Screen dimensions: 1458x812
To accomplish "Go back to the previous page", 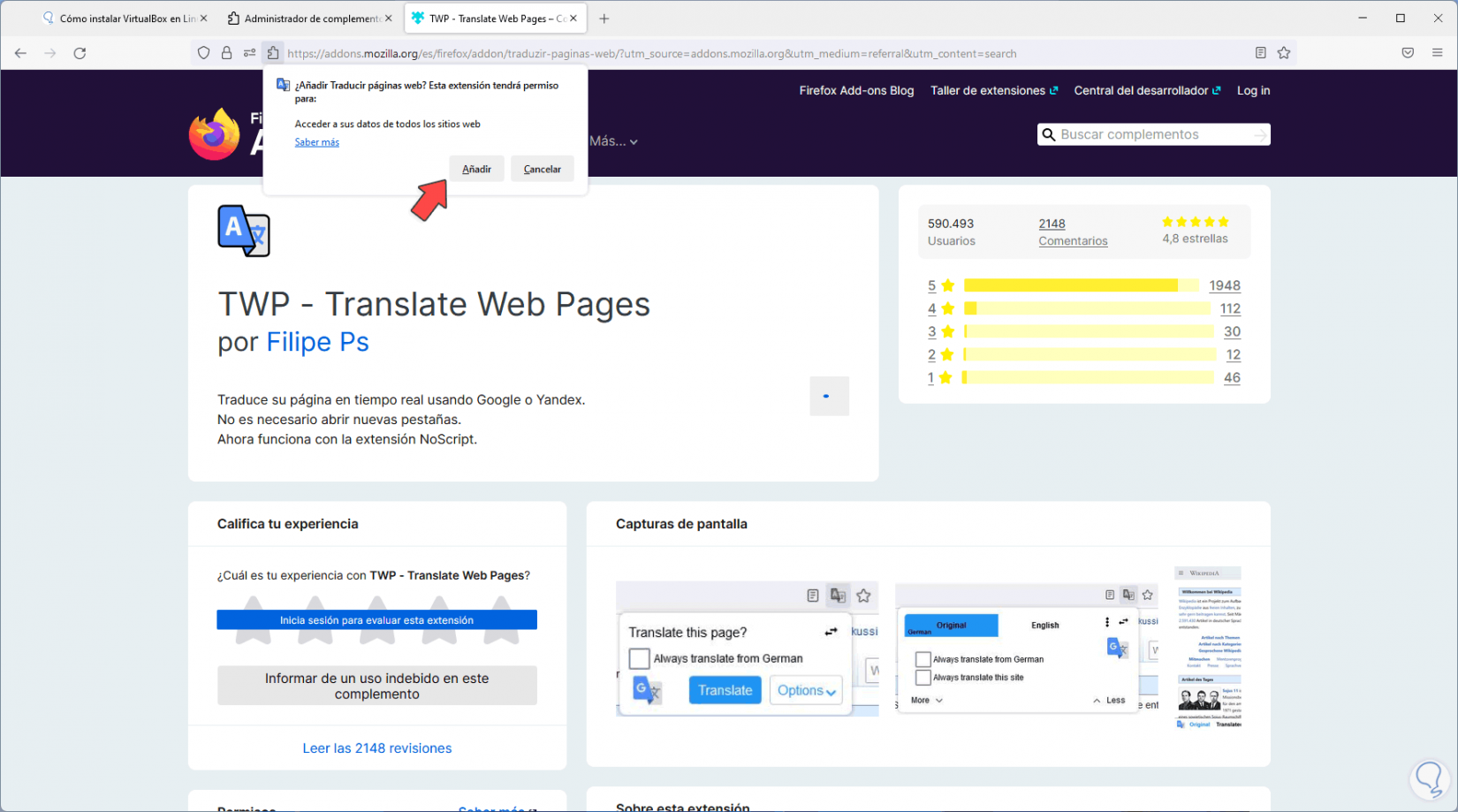I will click(x=20, y=53).
